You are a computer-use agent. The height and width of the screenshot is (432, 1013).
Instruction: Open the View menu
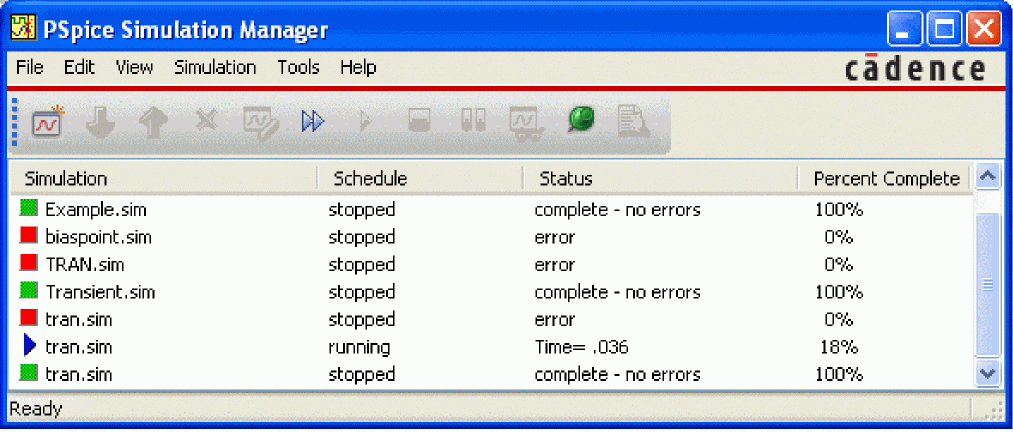(x=134, y=67)
